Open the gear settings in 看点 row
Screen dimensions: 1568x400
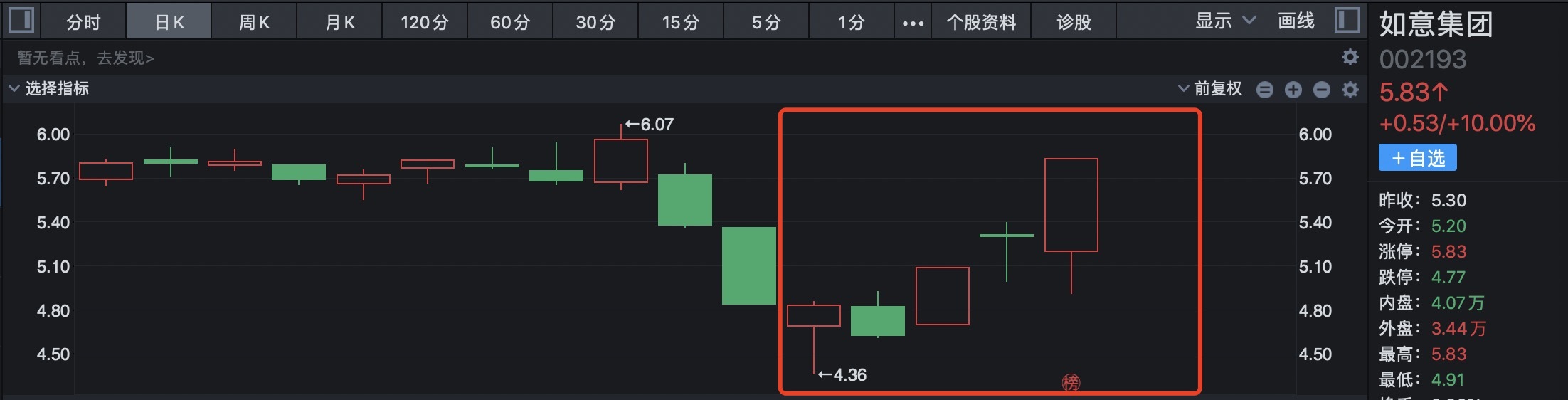coord(1350,57)
